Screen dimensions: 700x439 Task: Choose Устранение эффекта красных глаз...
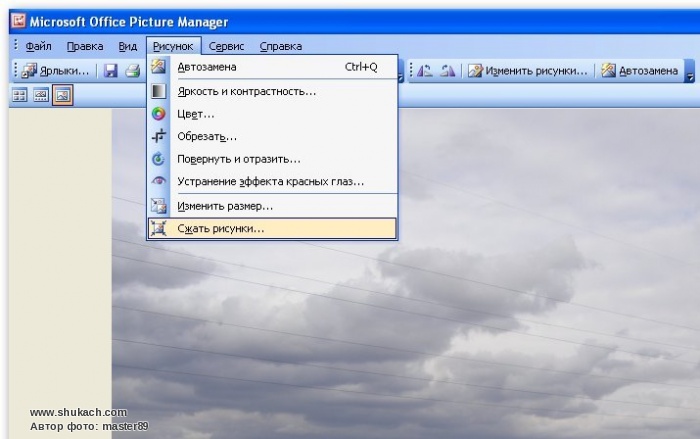coord(272,181)
